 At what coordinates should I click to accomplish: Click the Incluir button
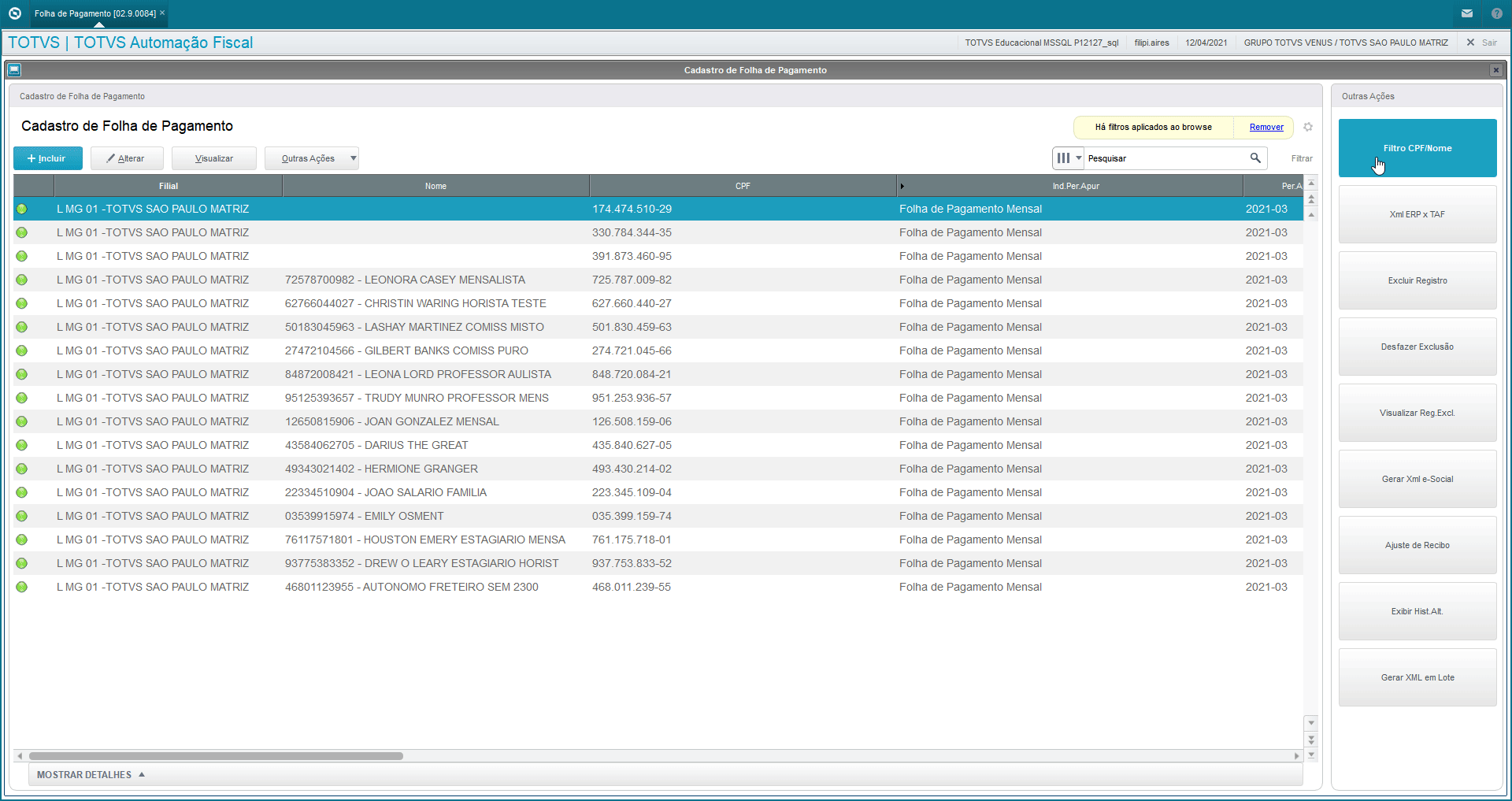(x=48, y=158)
